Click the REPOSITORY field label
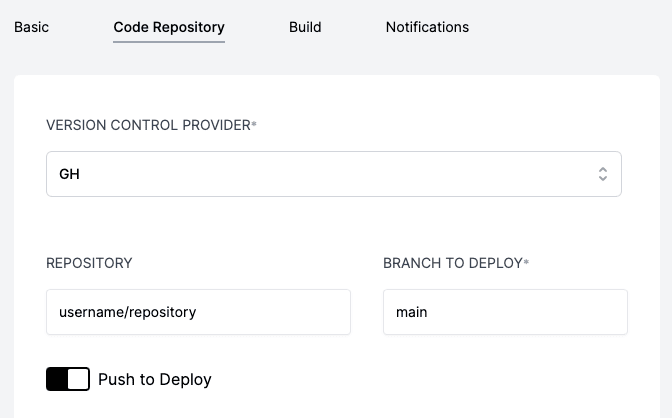This screenshot has height=418, width=672. click(x=89, y=263)
